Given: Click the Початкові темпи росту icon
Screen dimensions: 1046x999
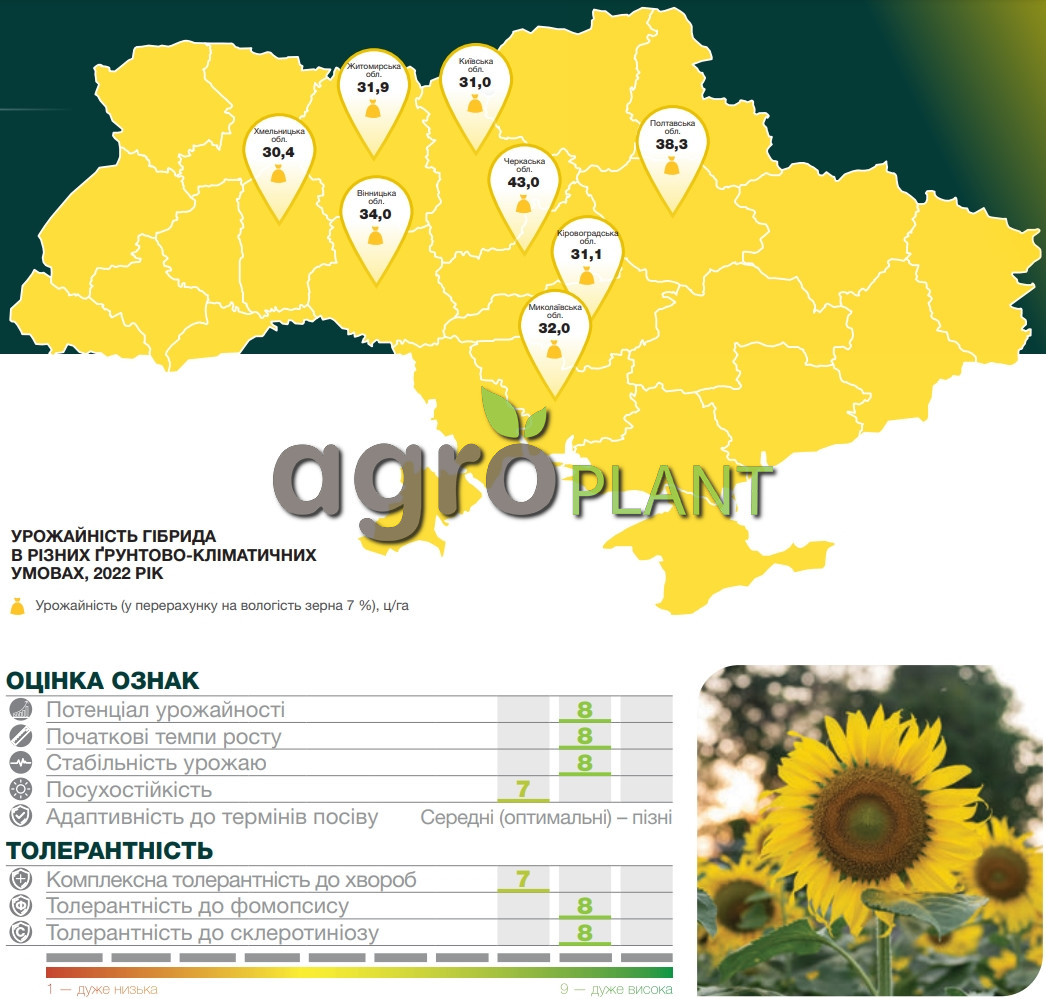Looking at the screenshot, I should [21, 736].
